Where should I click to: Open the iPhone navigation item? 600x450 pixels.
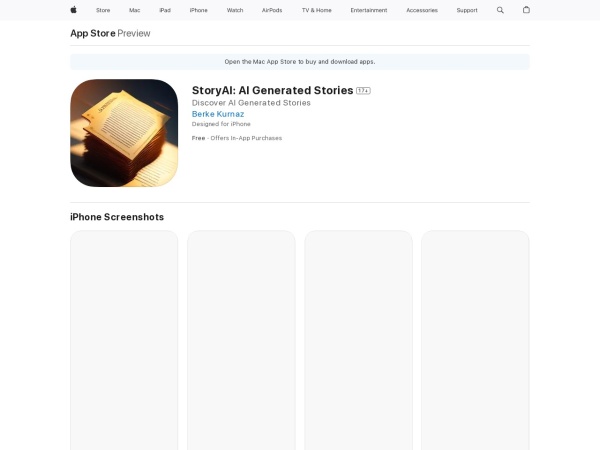[x=199, y=10]
